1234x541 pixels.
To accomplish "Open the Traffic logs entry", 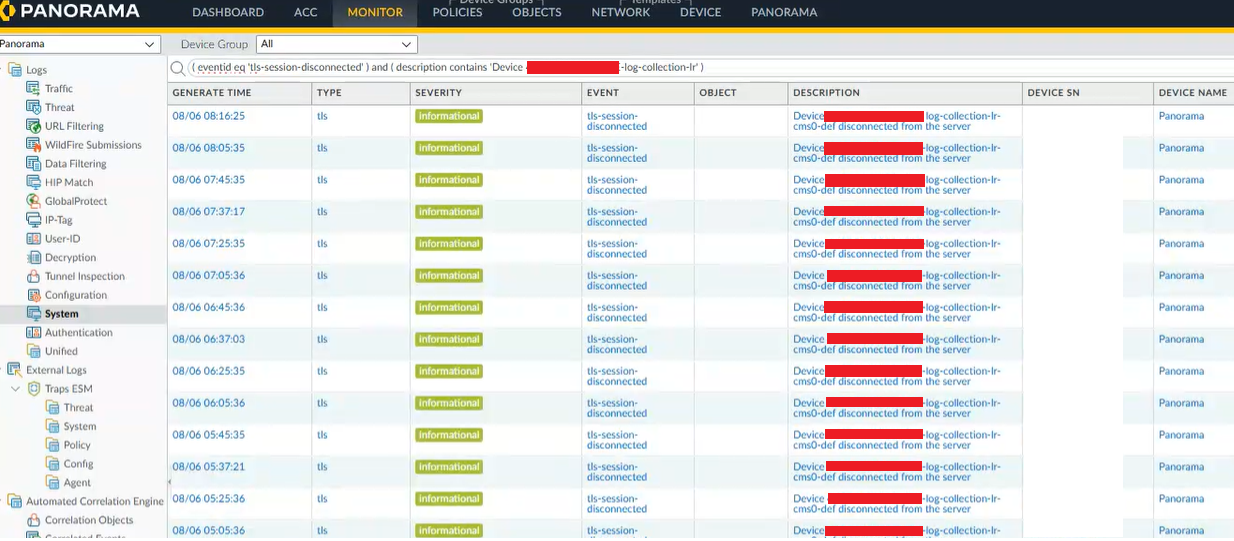I will click(x=59, y=89).
